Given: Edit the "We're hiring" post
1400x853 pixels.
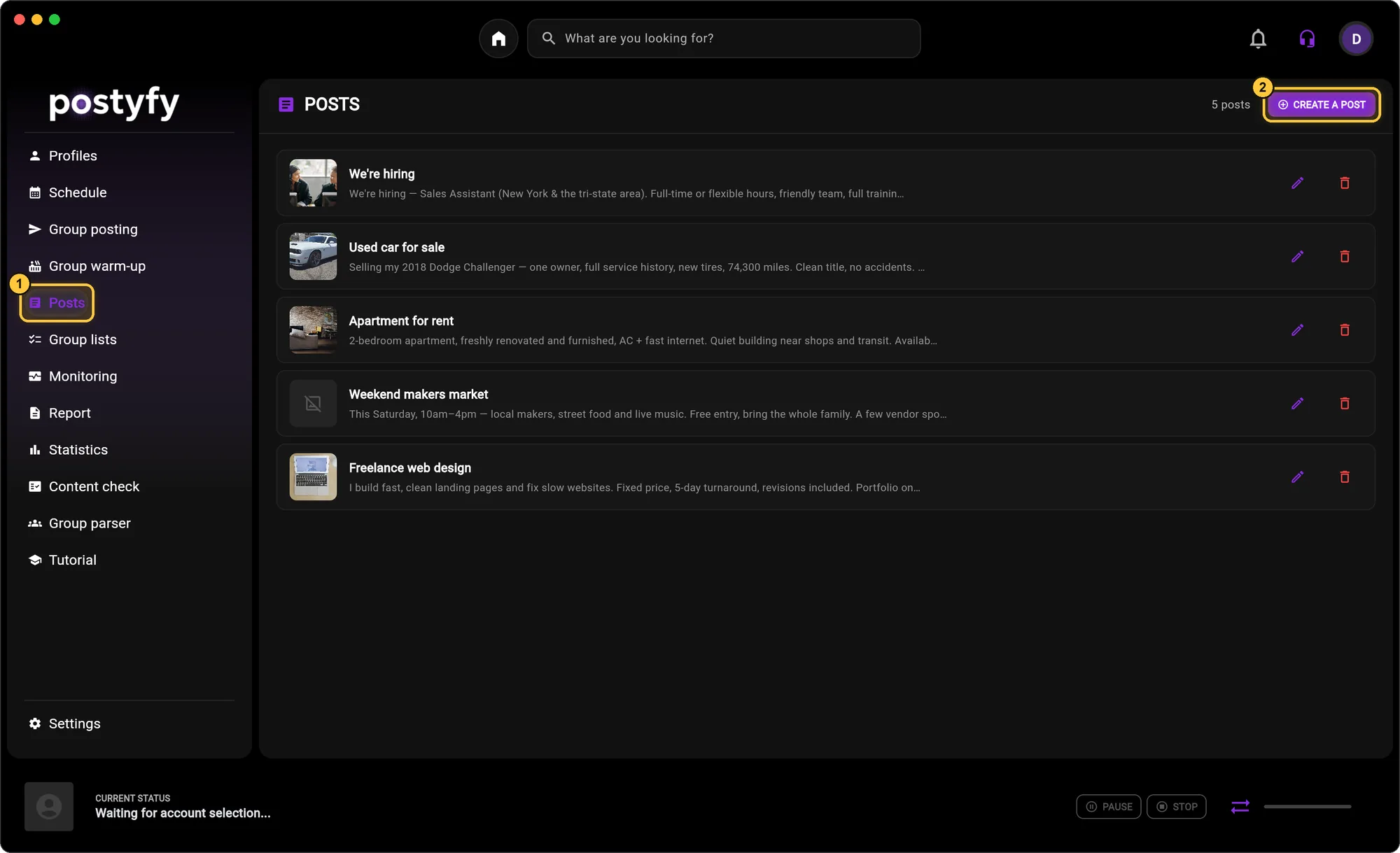Looking at the screenshot, I should tap(1297, 183).
